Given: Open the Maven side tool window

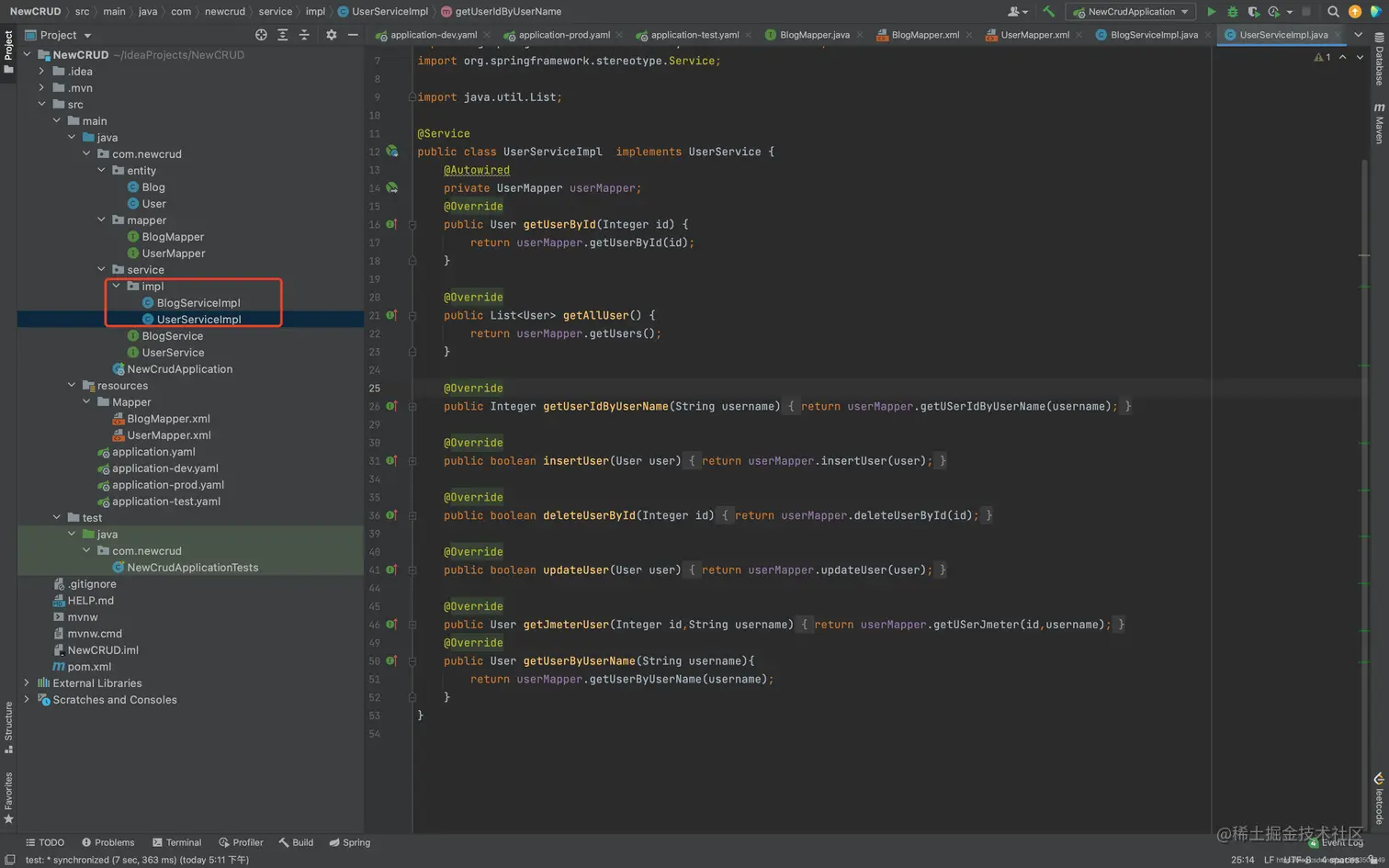Looking at the screenshot, I should [1379, 122].
